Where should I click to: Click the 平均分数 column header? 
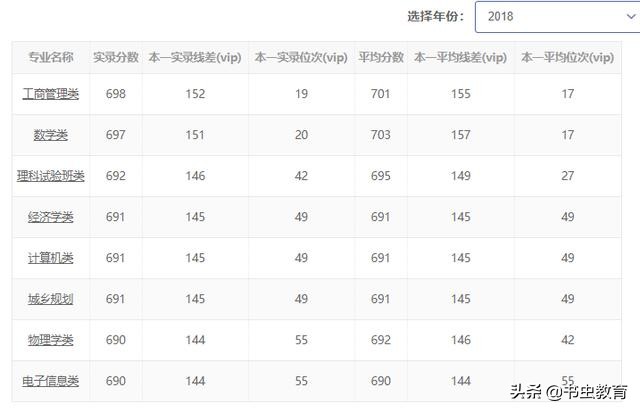[x=381, y=57]
